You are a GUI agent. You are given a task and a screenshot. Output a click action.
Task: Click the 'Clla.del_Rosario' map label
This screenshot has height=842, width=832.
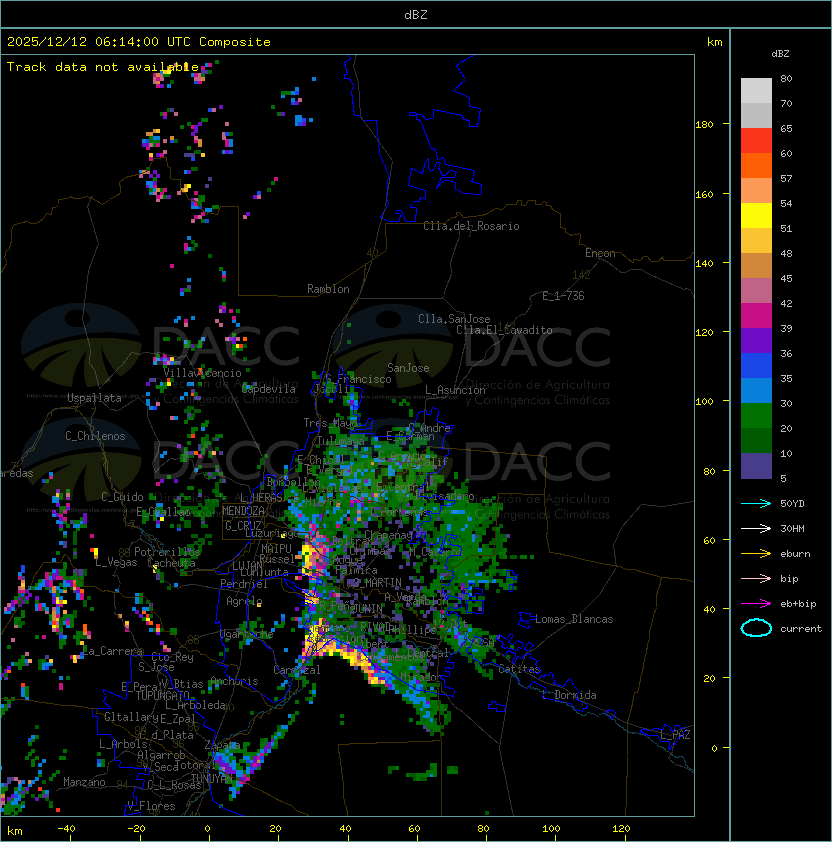(x=471, y=226)
